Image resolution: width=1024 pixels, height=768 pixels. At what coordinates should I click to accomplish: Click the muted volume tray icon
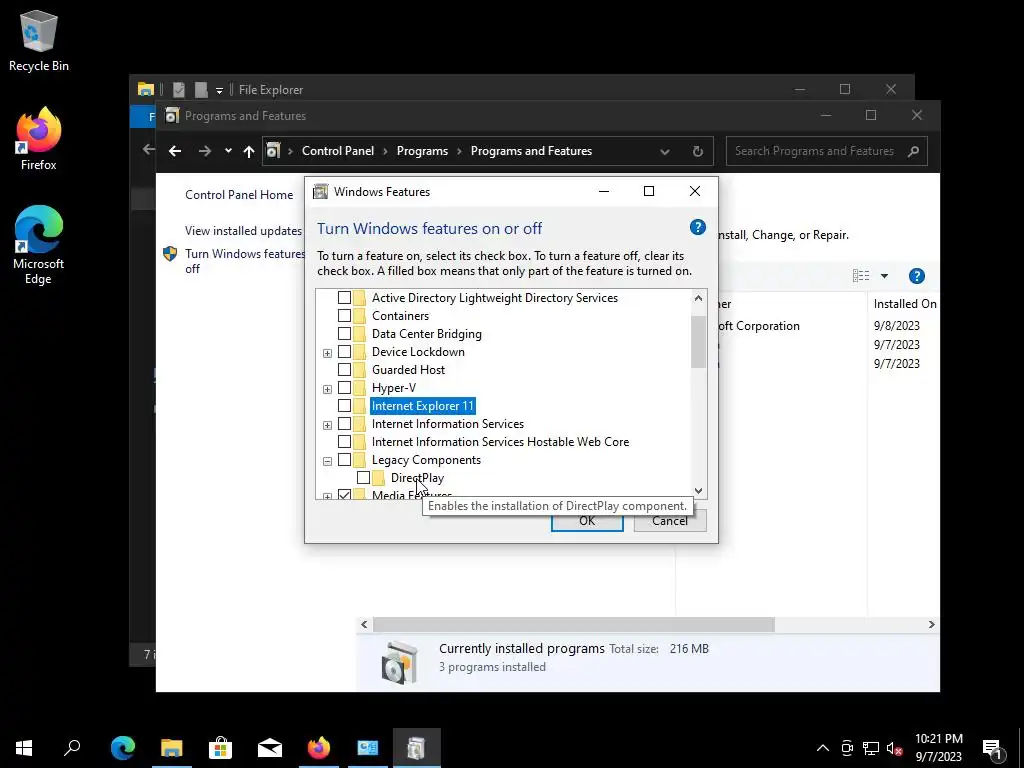[x=894, y=748]
